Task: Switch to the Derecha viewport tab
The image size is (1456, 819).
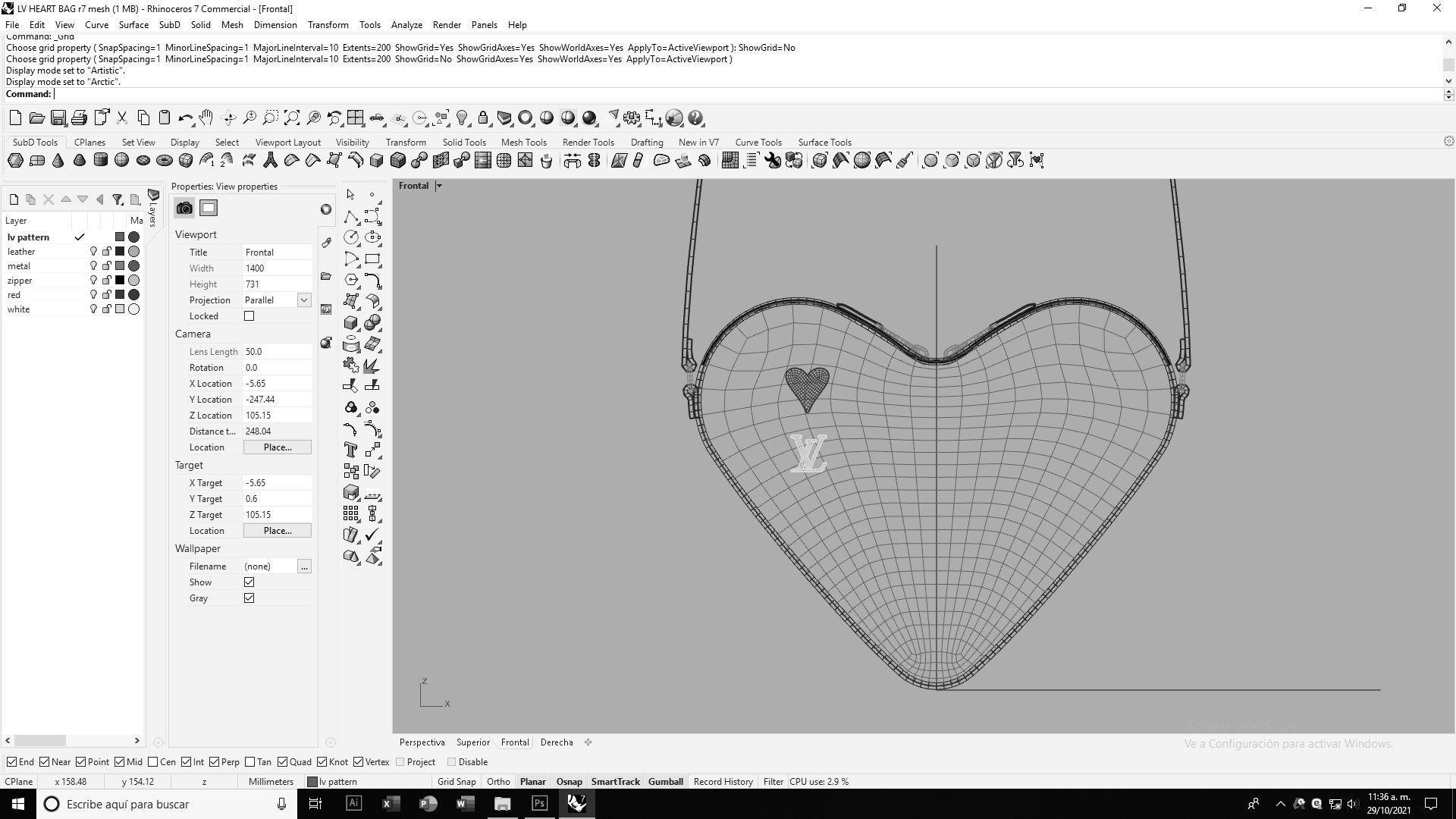Action: 557,742
